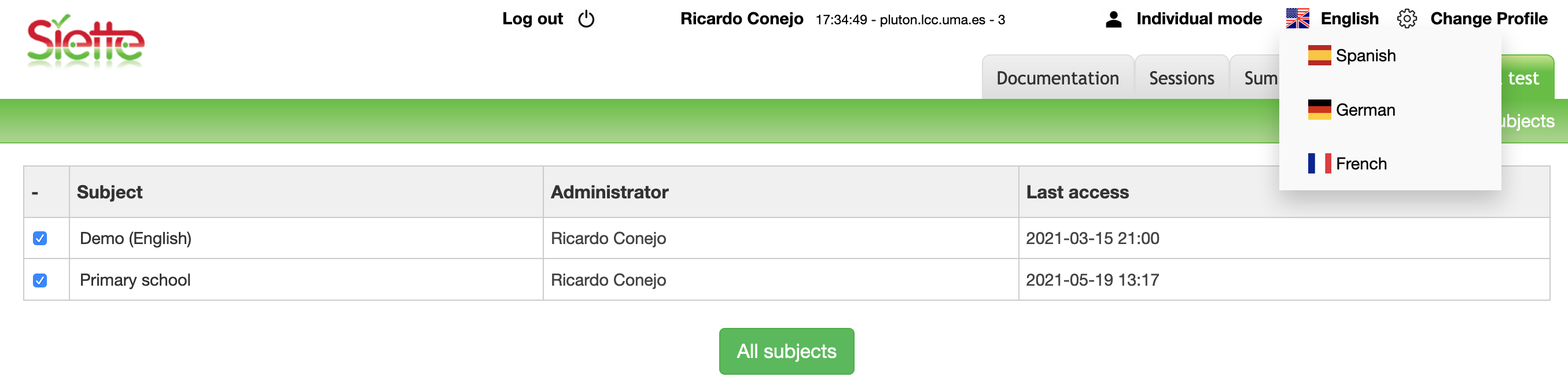
Task: Click the UK/US flag language icon
Action: point(1297,19)
